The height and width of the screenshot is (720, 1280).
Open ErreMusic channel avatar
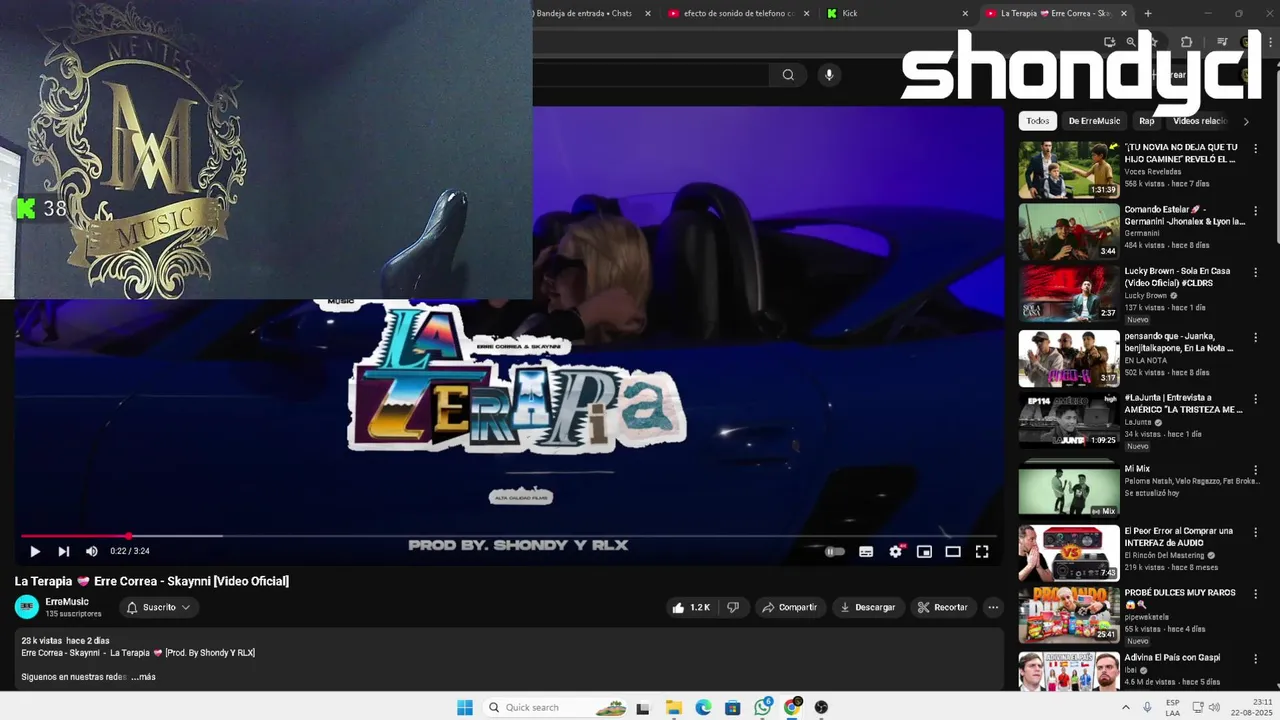pos(27,607)
